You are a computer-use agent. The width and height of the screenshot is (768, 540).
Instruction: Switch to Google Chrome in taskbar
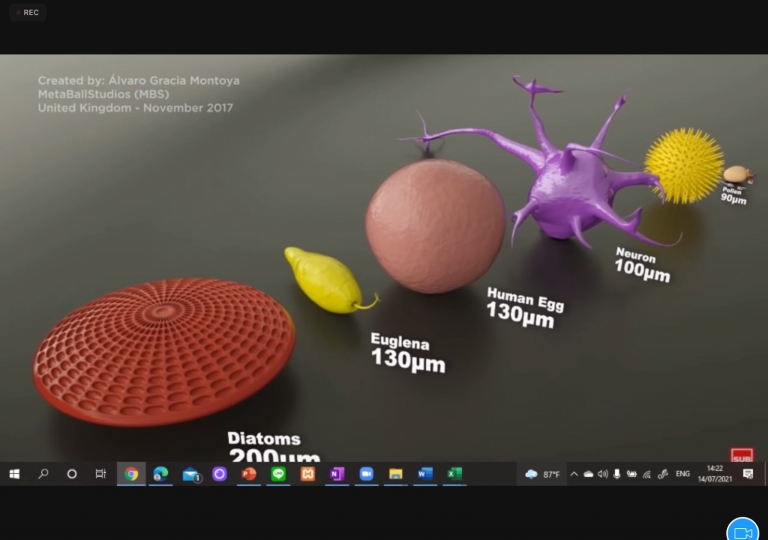131,474
